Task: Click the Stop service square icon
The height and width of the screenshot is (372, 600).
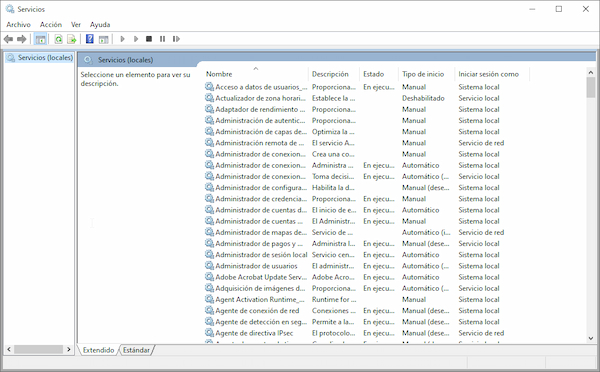Action: [149, 39]
